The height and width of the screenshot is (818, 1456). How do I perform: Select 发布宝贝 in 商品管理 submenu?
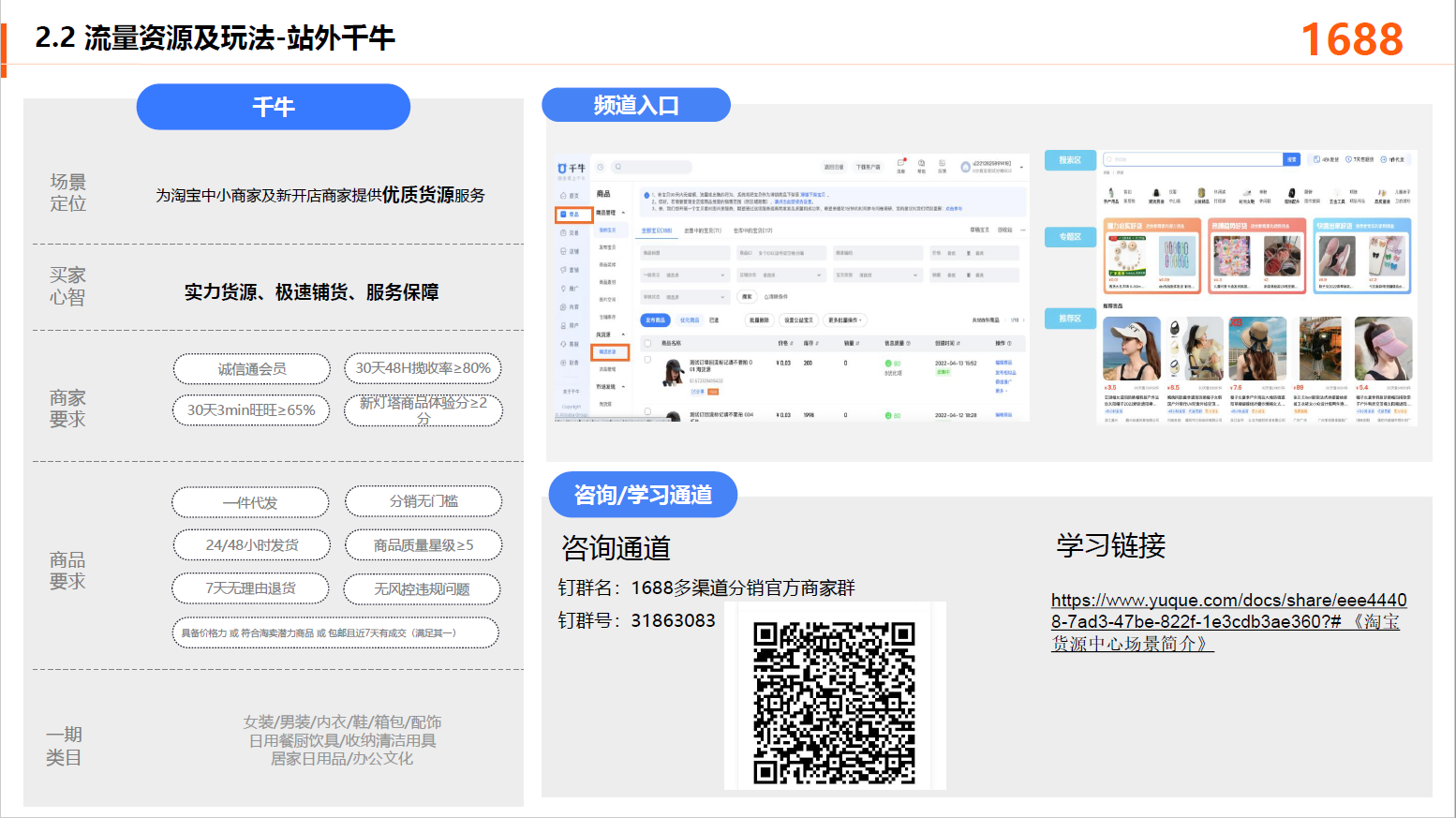click(607, 247)
